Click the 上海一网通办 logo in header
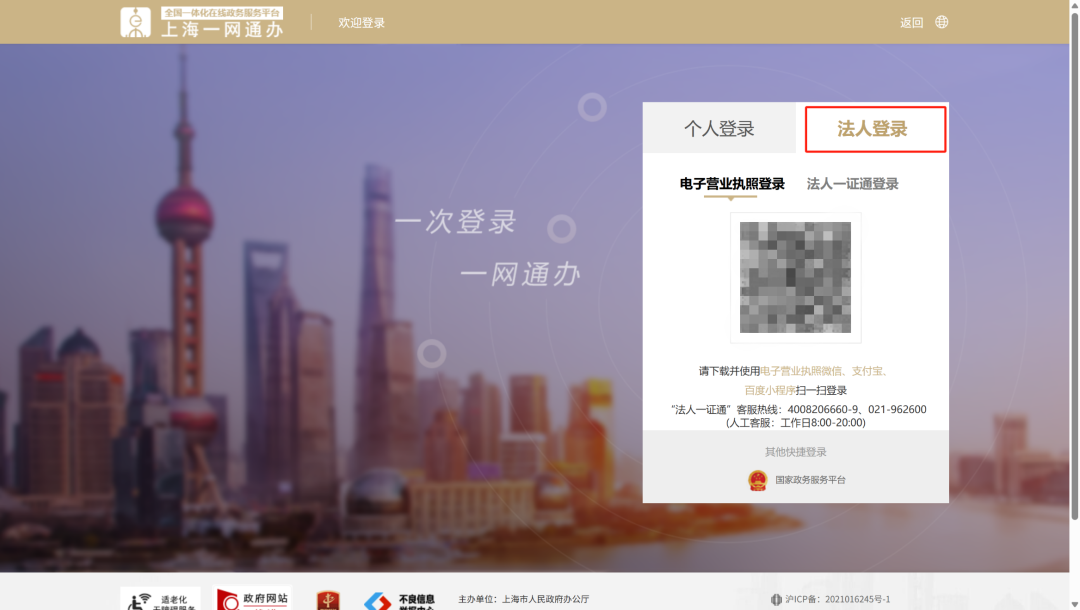This screenshot has height=610, width=1080. pos(202,22)
